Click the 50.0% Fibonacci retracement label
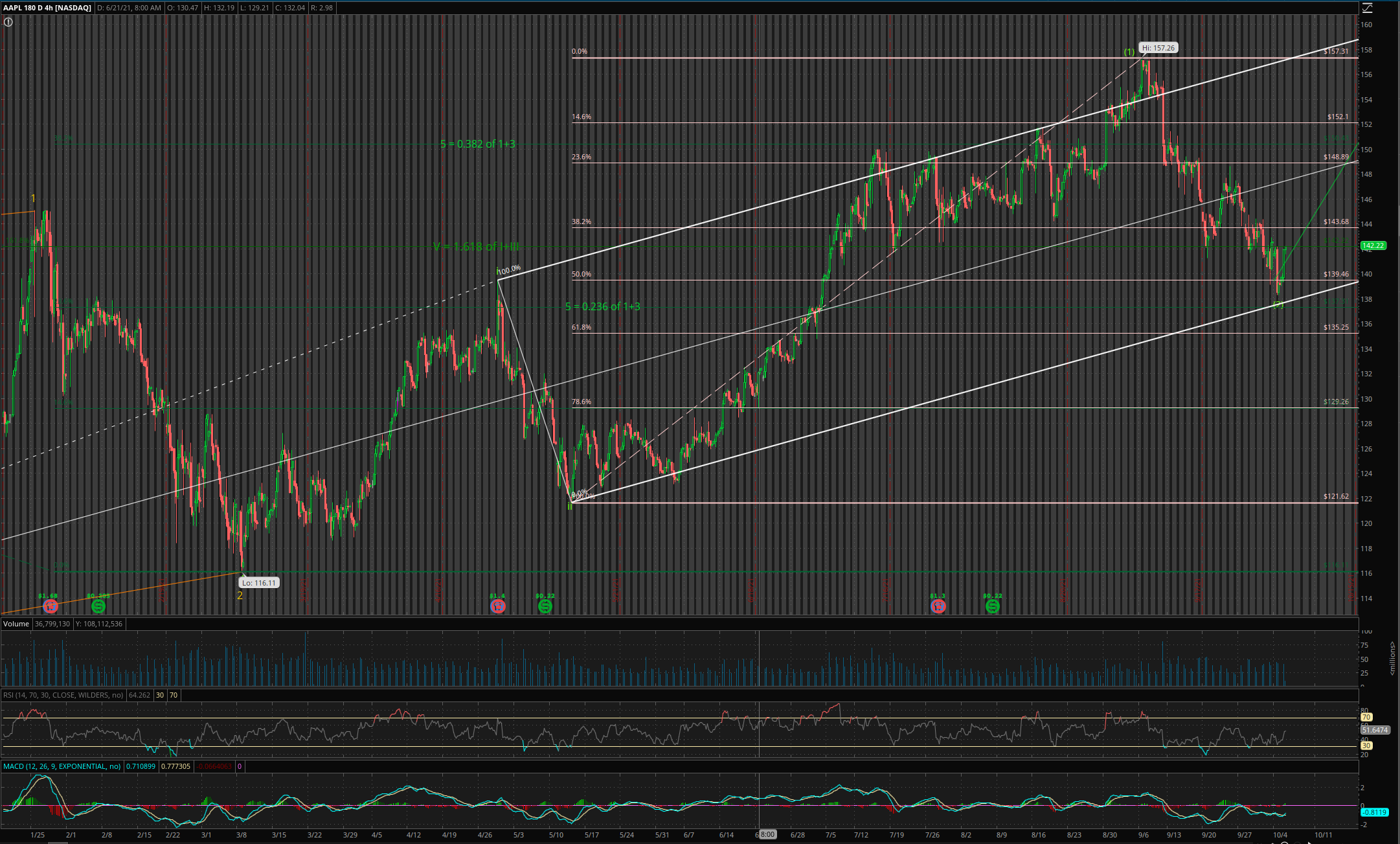The height and width of the screenshot is (844, 1400). [581, 274]
